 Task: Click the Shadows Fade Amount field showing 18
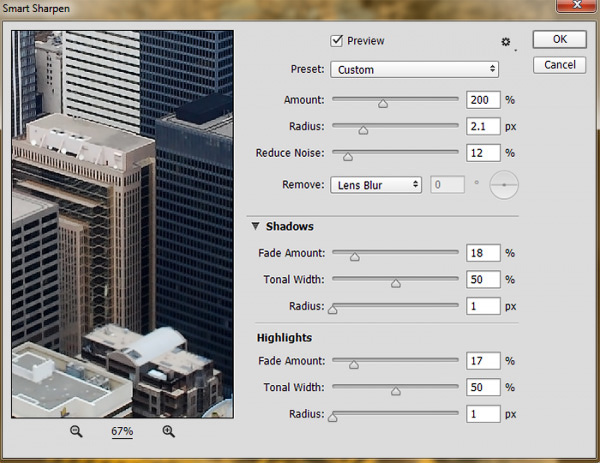click(x=483, y=253)
